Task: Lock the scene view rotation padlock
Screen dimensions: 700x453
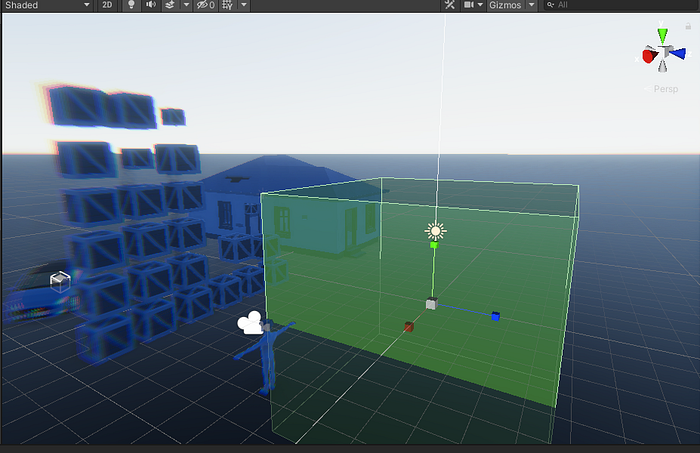Action: [689, 23]
